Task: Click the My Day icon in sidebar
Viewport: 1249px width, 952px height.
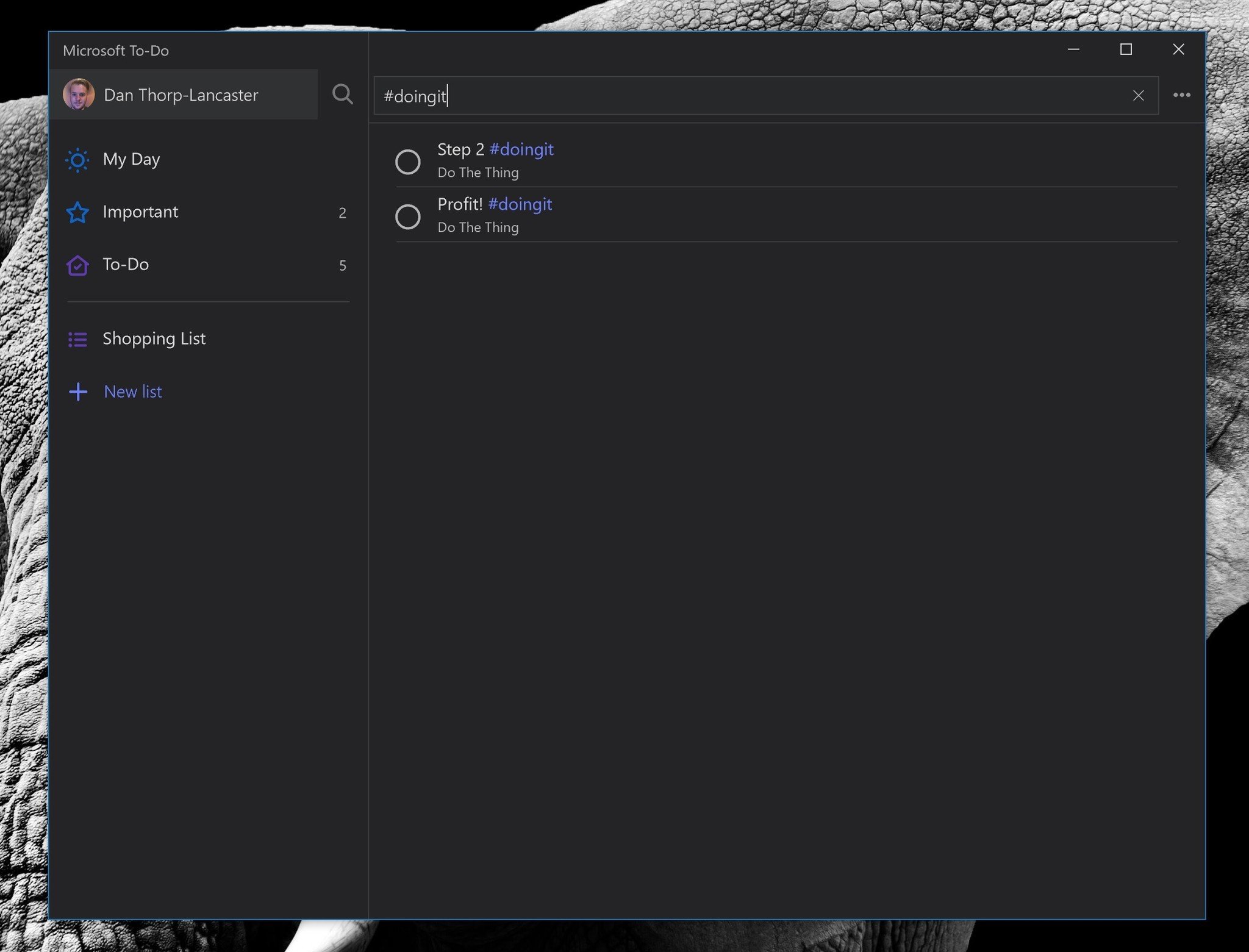Action: 78,158
